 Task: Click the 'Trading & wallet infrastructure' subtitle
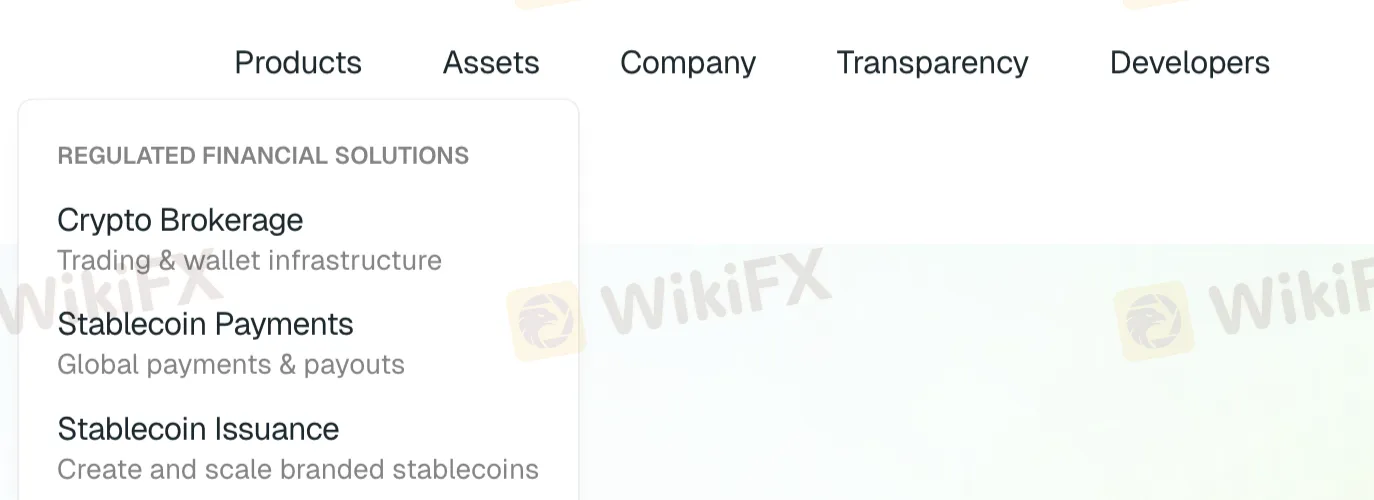[x=249, y=260]
